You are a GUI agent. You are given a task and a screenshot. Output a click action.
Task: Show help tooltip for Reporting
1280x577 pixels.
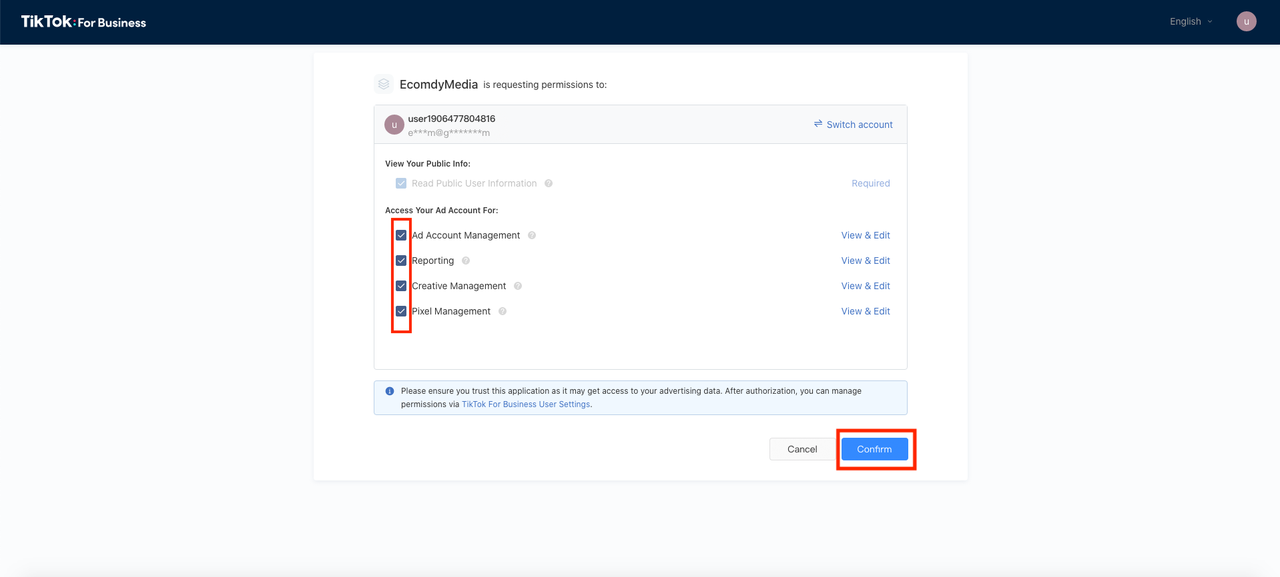click(466, 260)
